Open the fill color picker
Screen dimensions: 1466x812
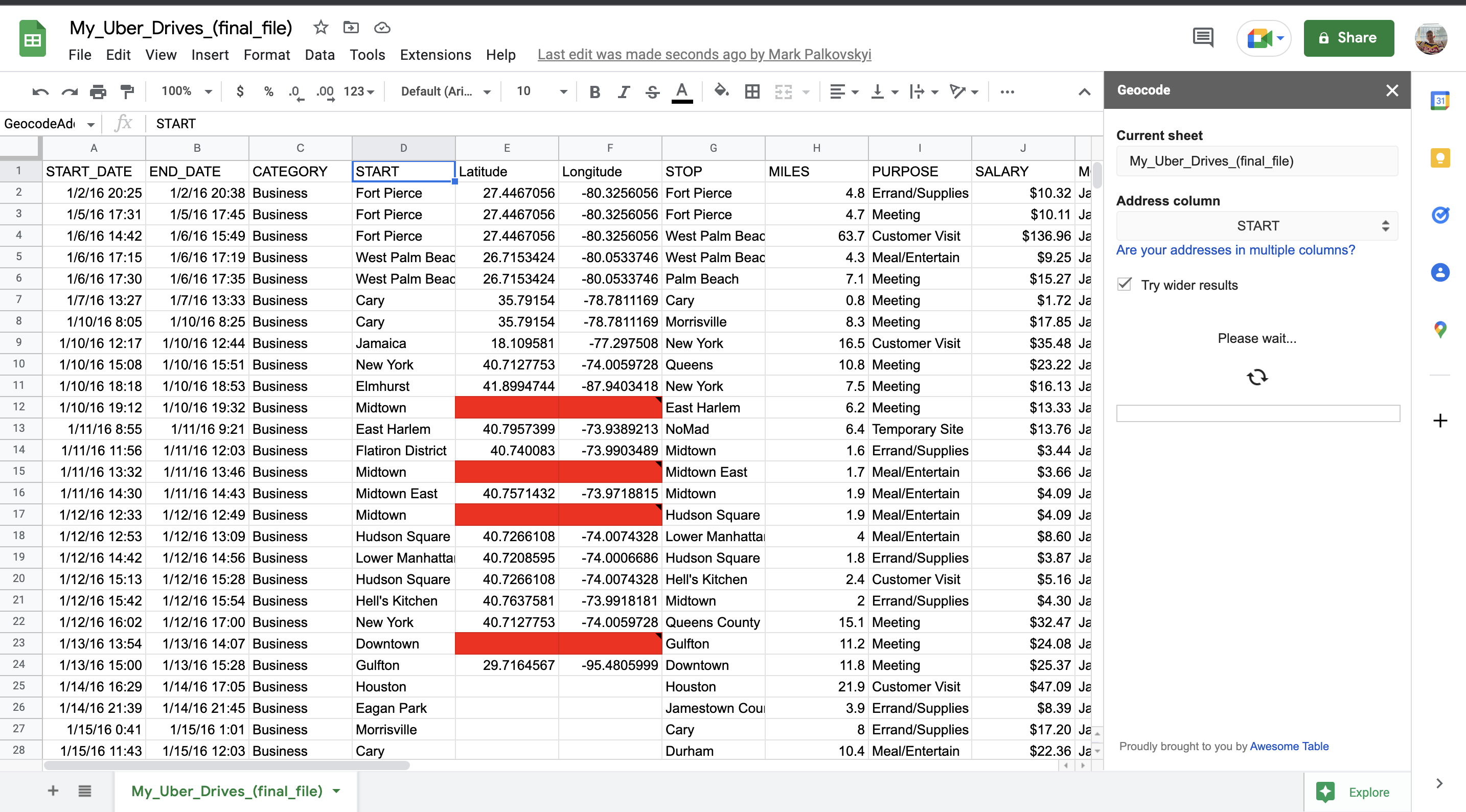[x=721, y=91]
